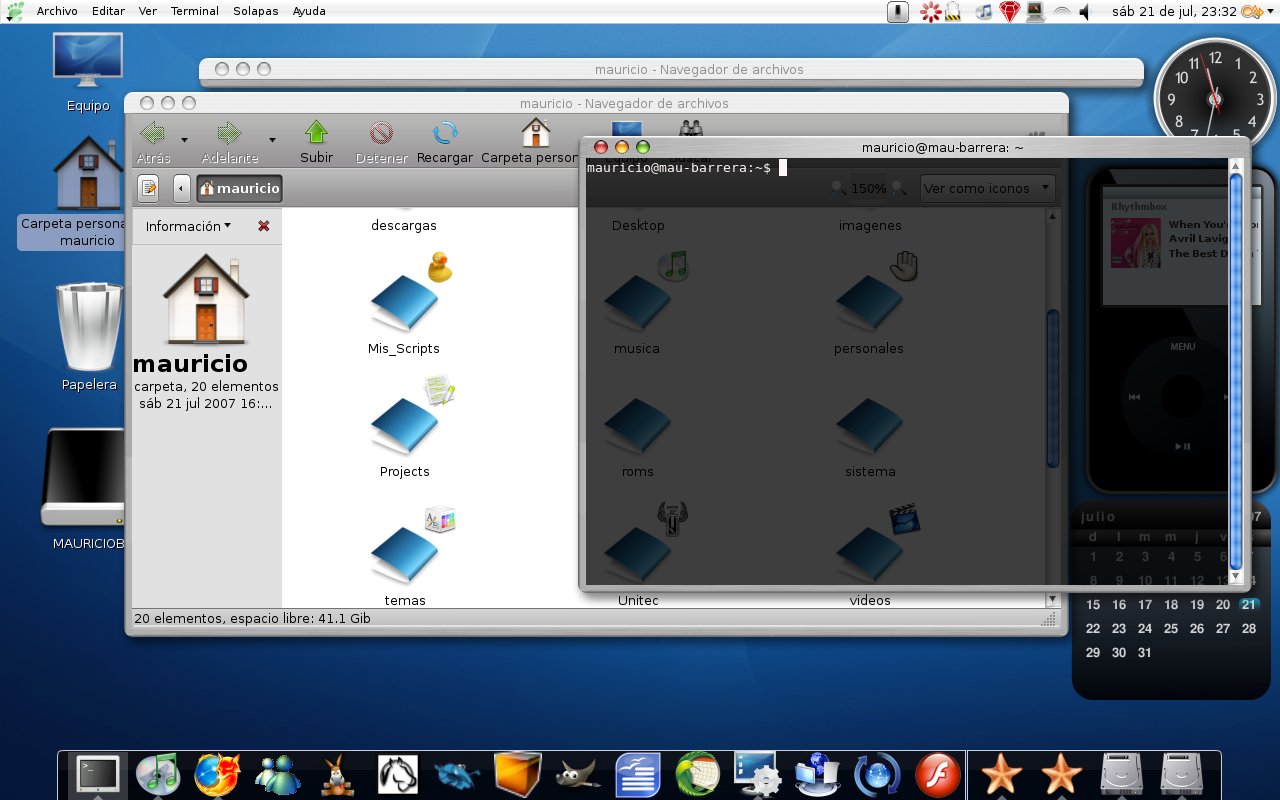1280x800 pixels.
Task: Launch Rhythmbox music disc dock icon
Action: point(157,773)
